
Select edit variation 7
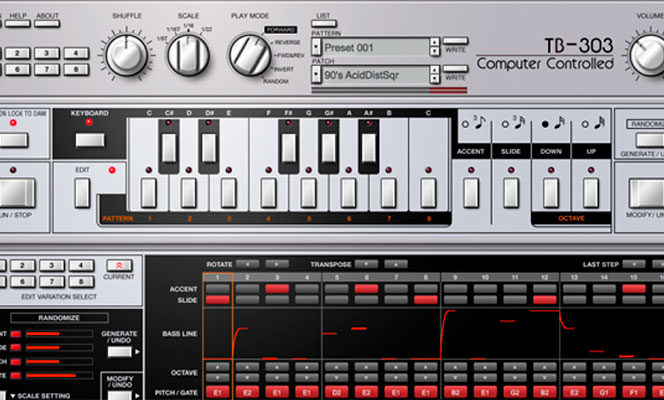[52, 281]
